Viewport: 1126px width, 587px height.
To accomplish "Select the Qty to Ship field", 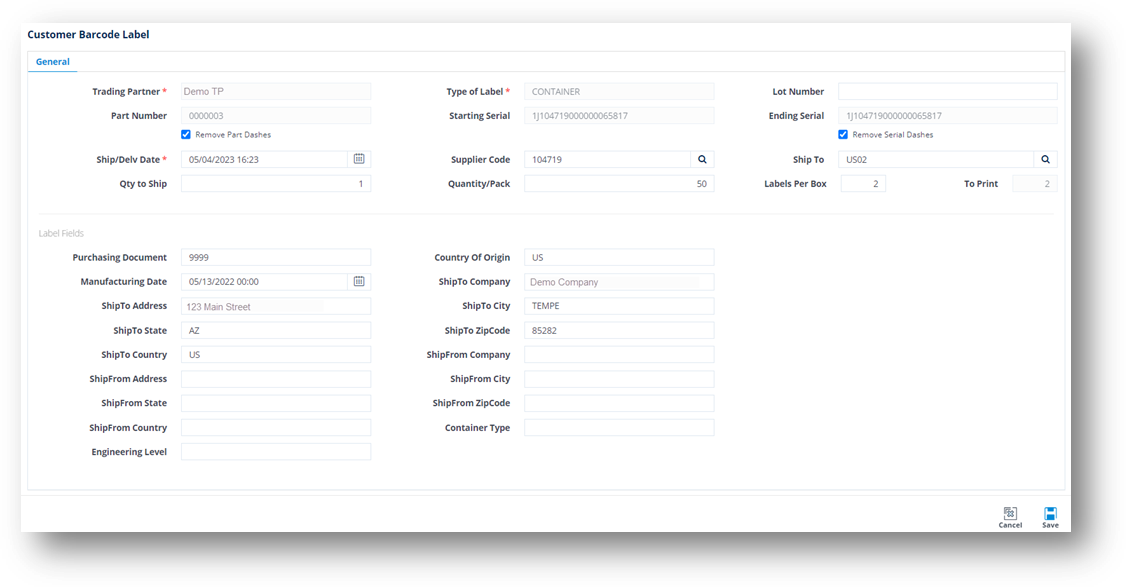I will [276, 183].
